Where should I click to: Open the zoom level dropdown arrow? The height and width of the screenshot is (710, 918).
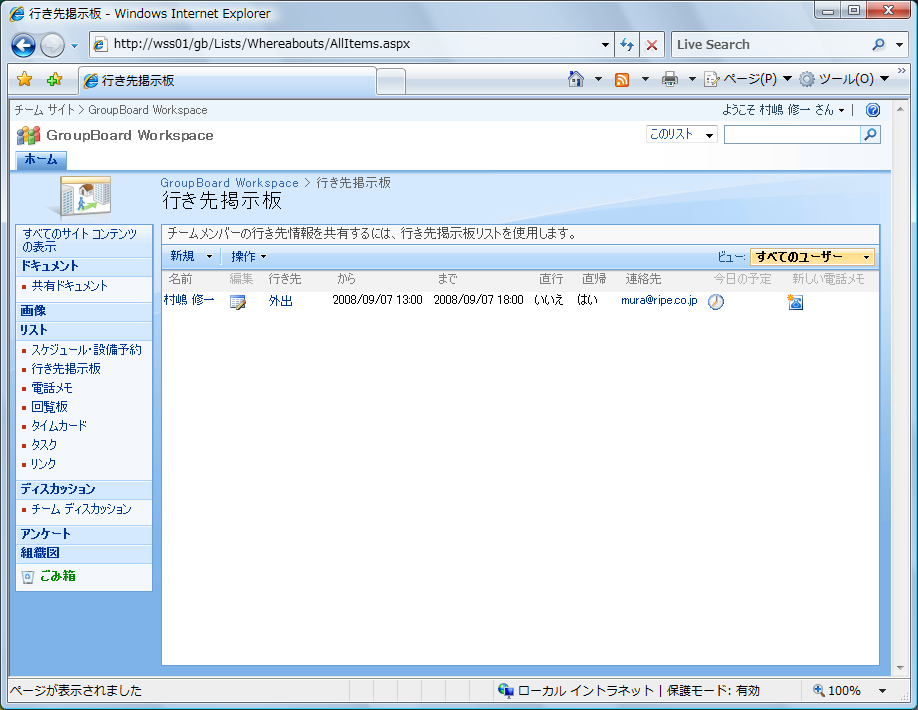point(882,691)
